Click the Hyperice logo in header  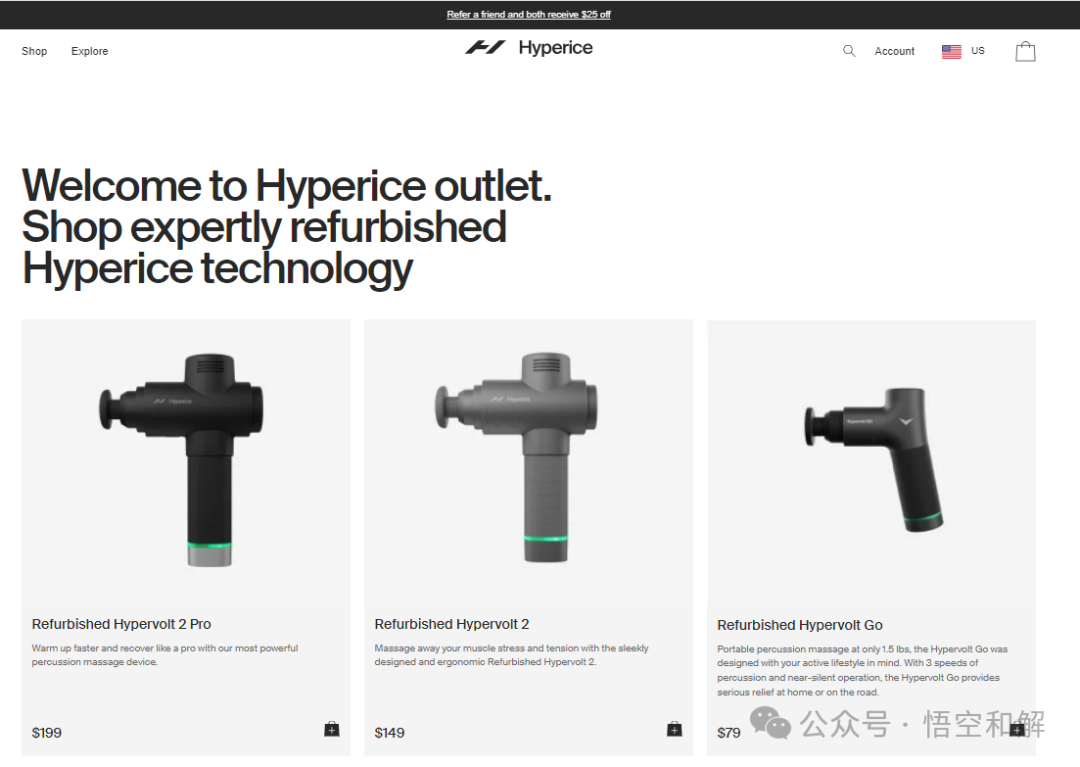(528, 48)
